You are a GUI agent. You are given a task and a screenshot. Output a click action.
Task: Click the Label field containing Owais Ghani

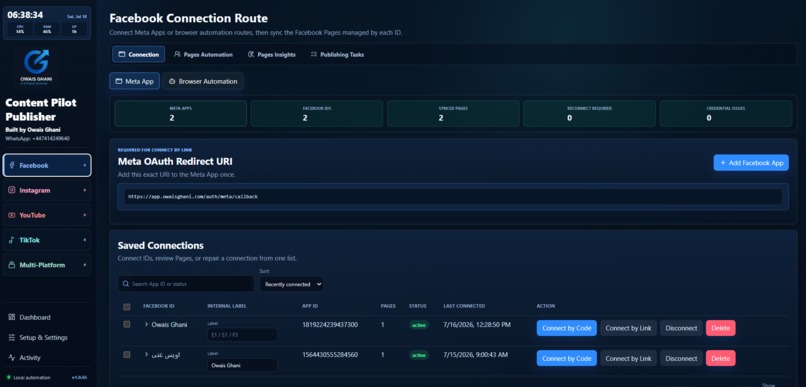pos(242,365)
